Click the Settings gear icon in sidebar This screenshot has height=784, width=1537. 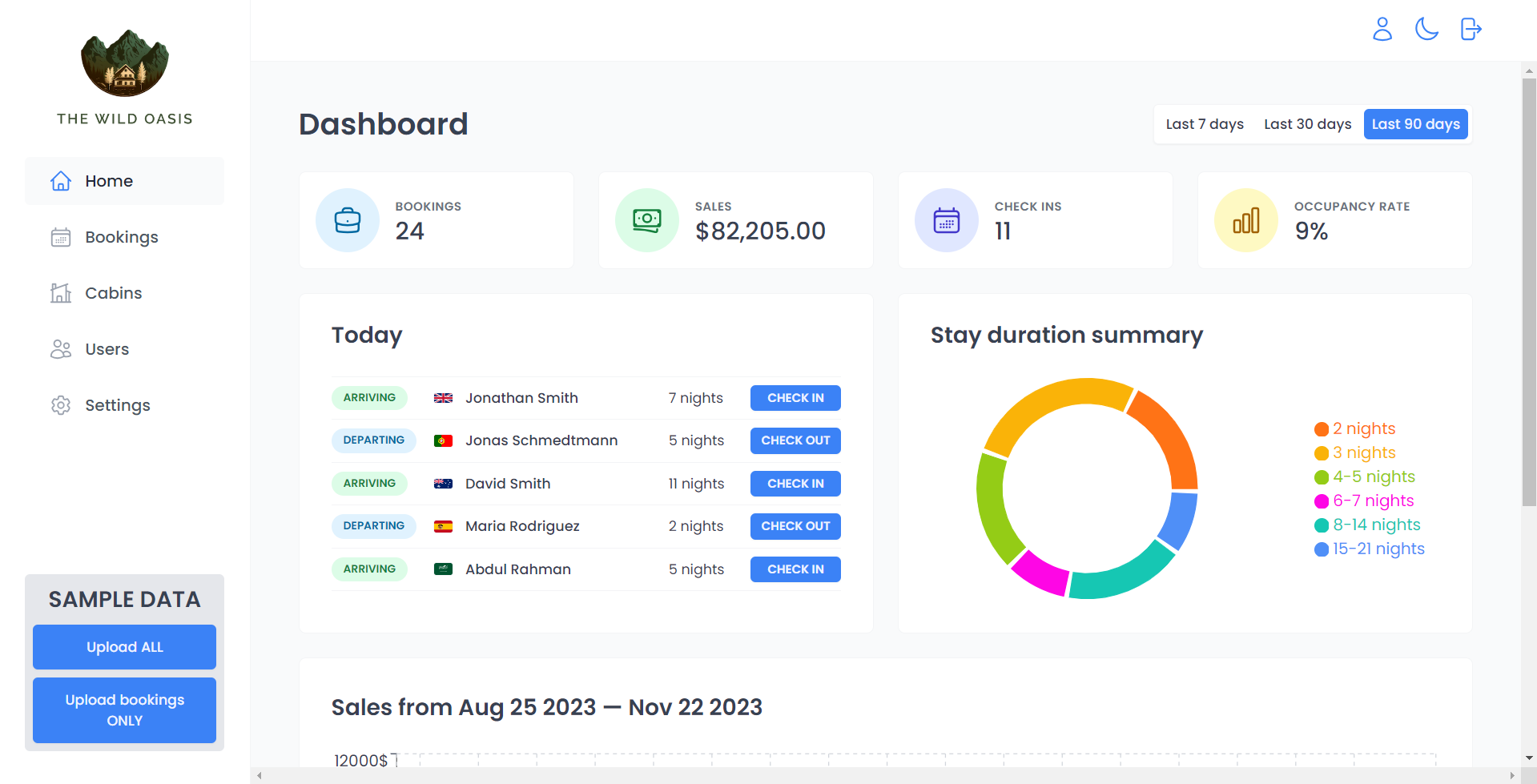point(61,405)
